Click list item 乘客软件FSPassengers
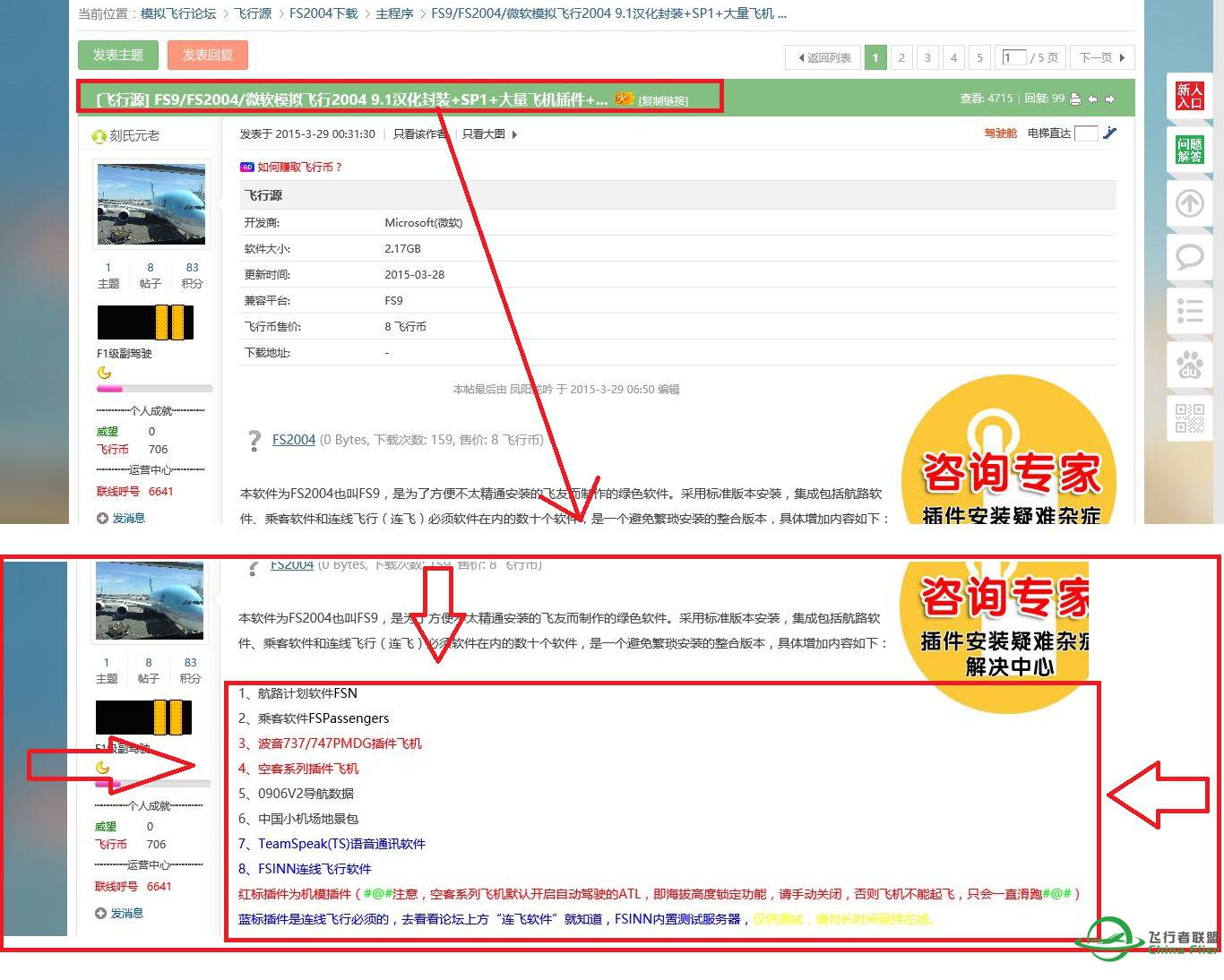The image size is (1224, 980). (323, 718)
